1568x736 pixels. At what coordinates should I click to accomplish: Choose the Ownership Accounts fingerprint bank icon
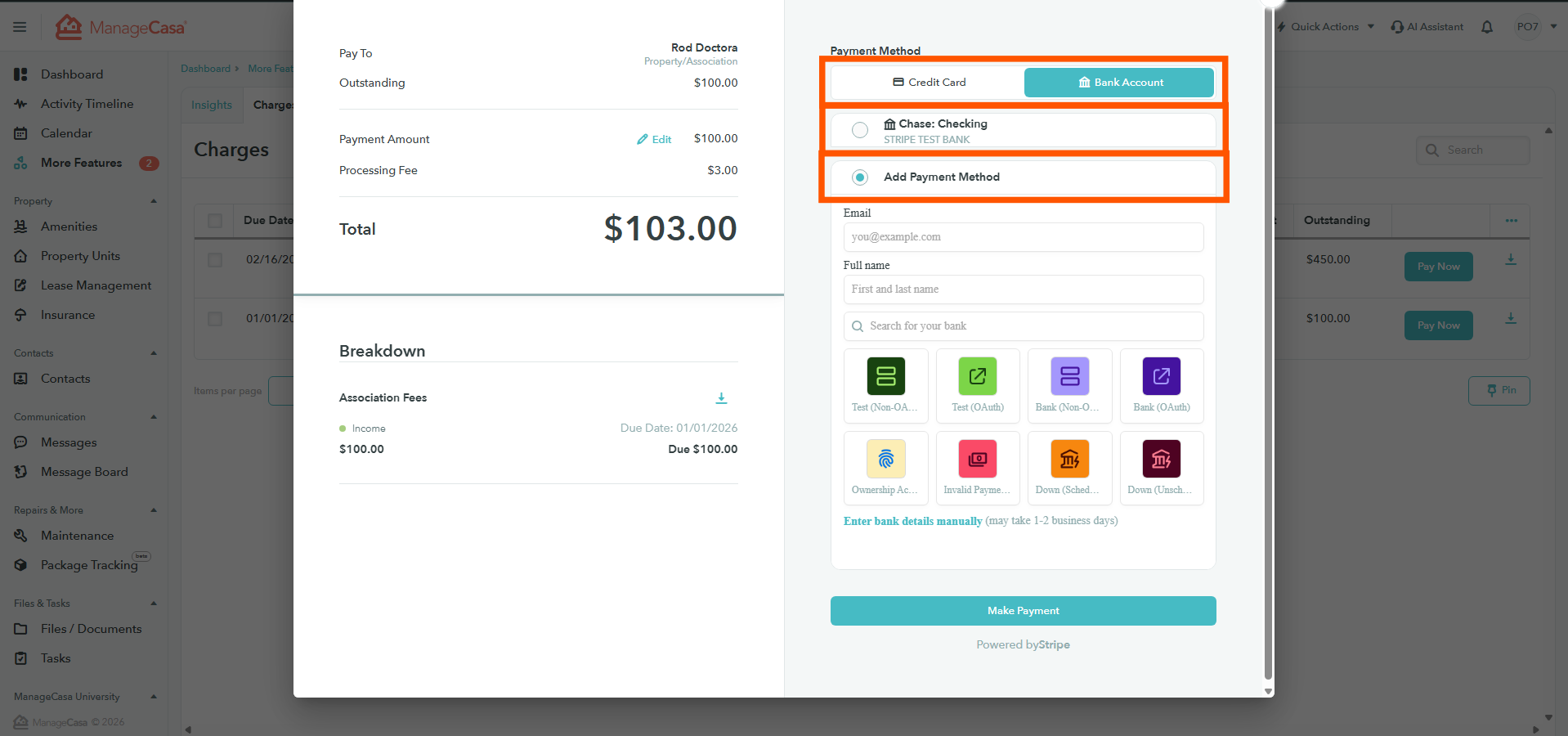pos(885,460)
